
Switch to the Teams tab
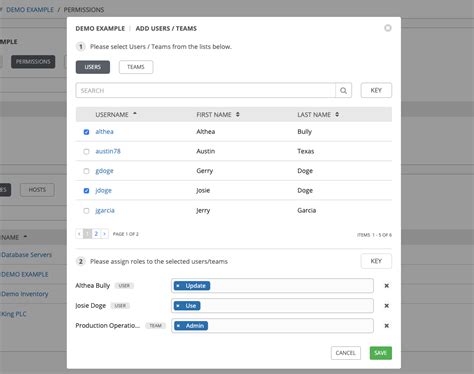click(x=136, y=67)
